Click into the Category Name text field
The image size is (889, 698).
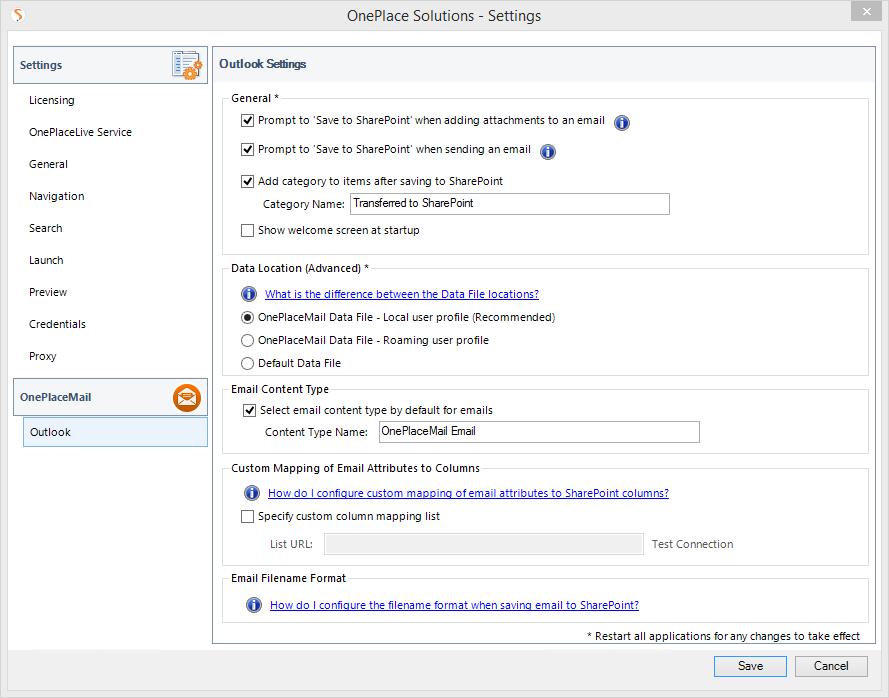pyautogui.click(x=509, y=204)
